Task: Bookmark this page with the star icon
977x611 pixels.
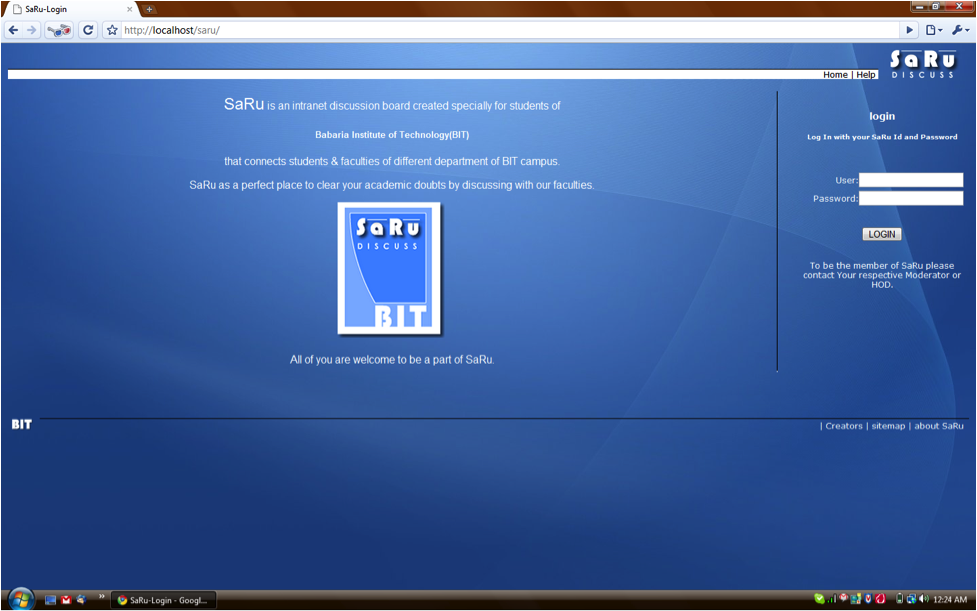Action: (112, 30)
